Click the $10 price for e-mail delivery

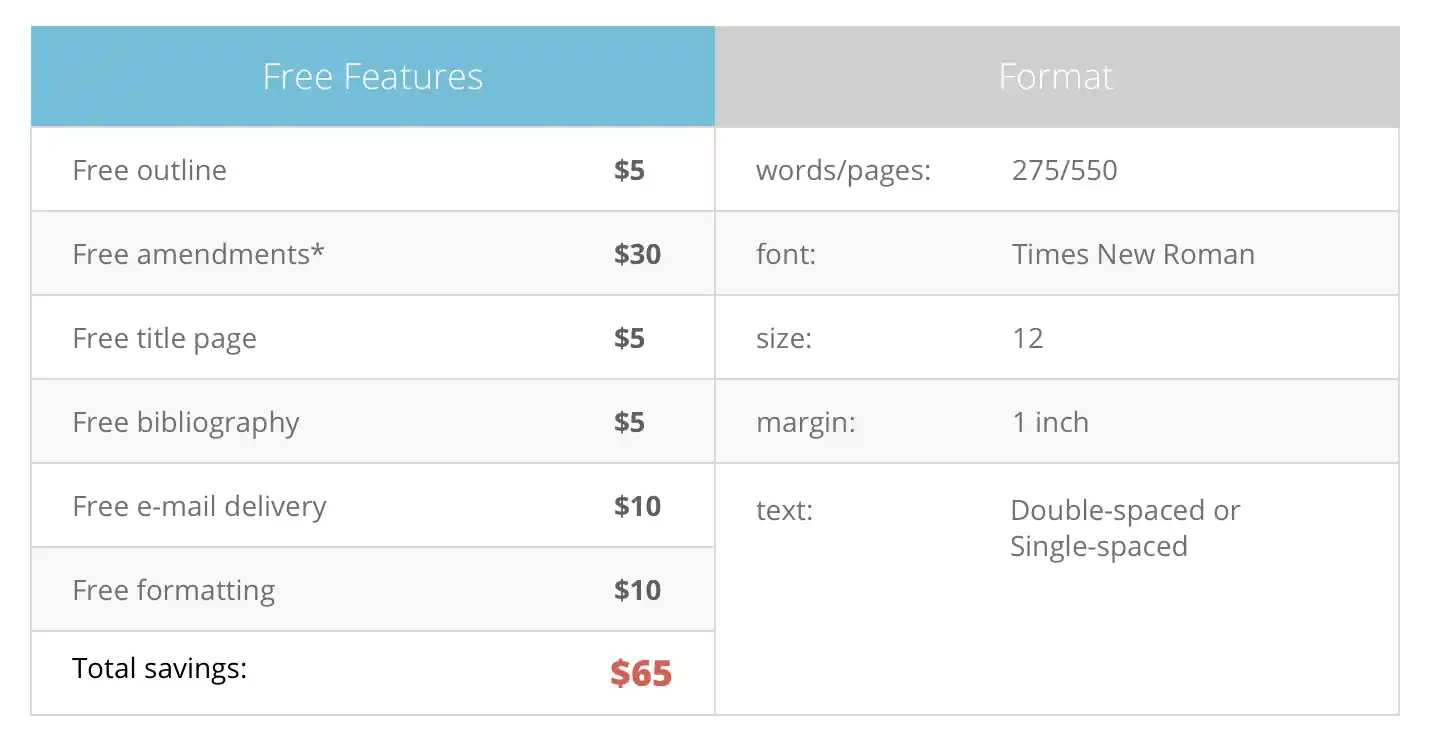(637, 506)
